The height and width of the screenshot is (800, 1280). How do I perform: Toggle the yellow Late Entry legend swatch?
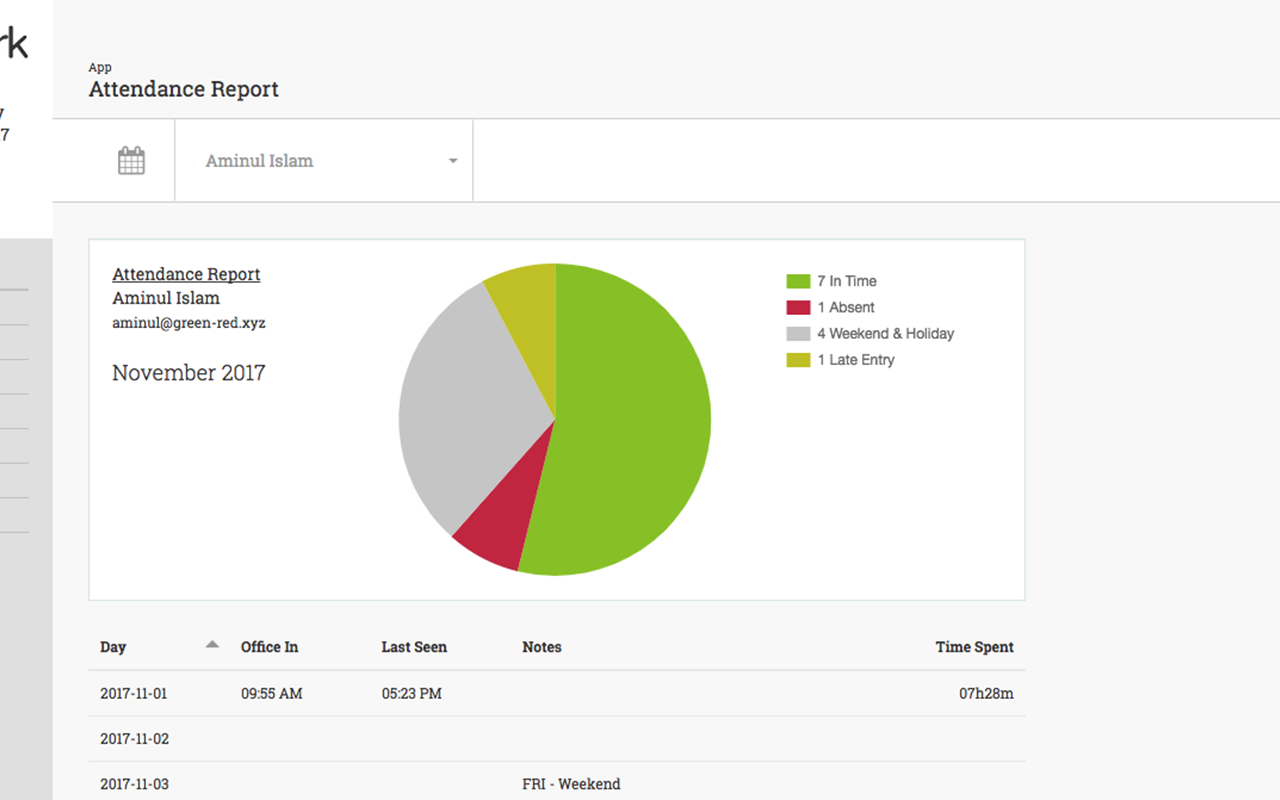798,359
